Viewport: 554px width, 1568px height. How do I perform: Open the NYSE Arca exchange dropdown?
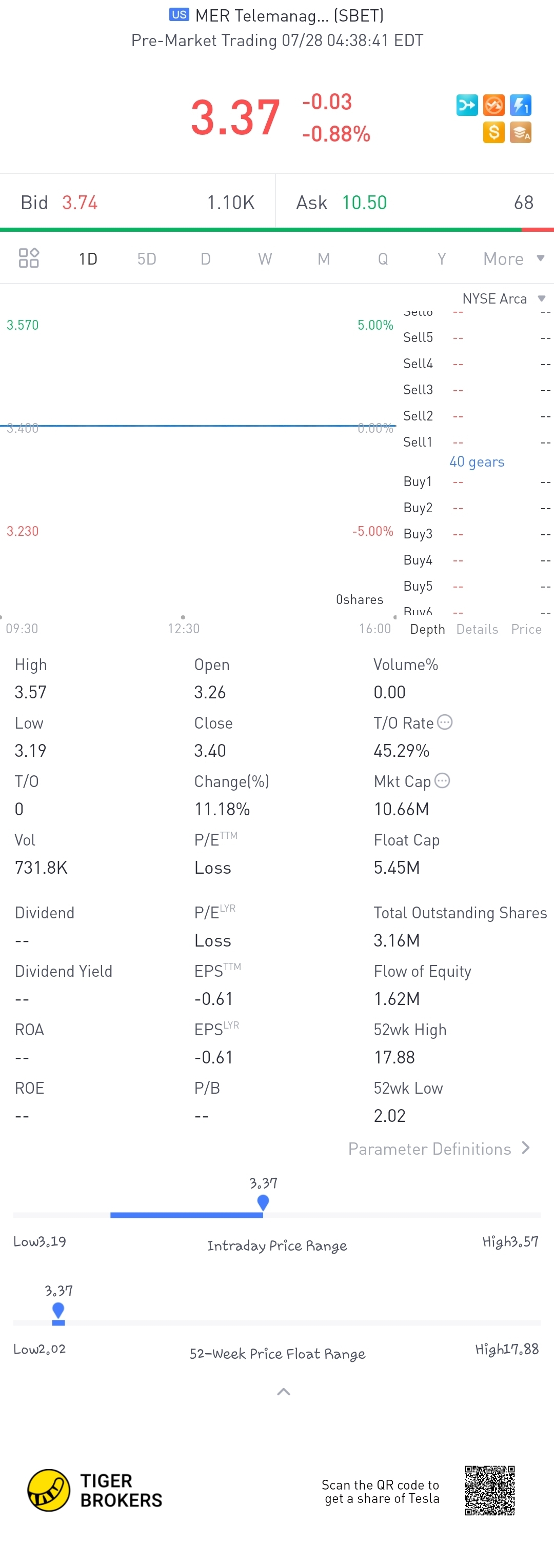tap(503, 298)
